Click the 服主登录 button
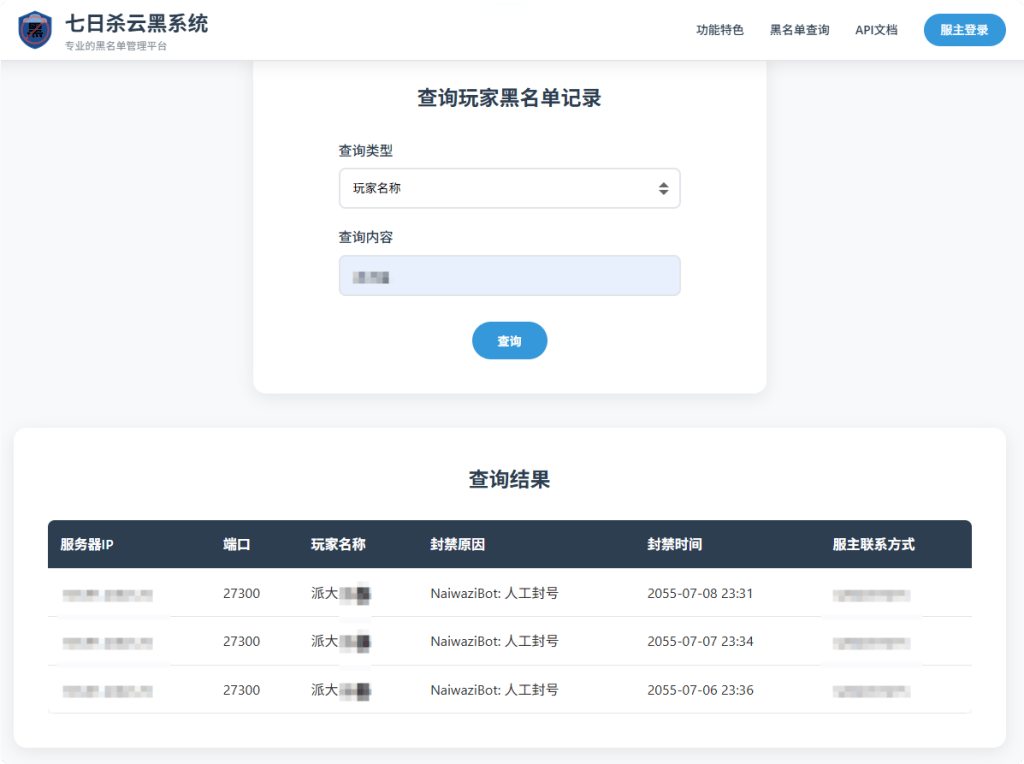 click(x=963, y=30)
